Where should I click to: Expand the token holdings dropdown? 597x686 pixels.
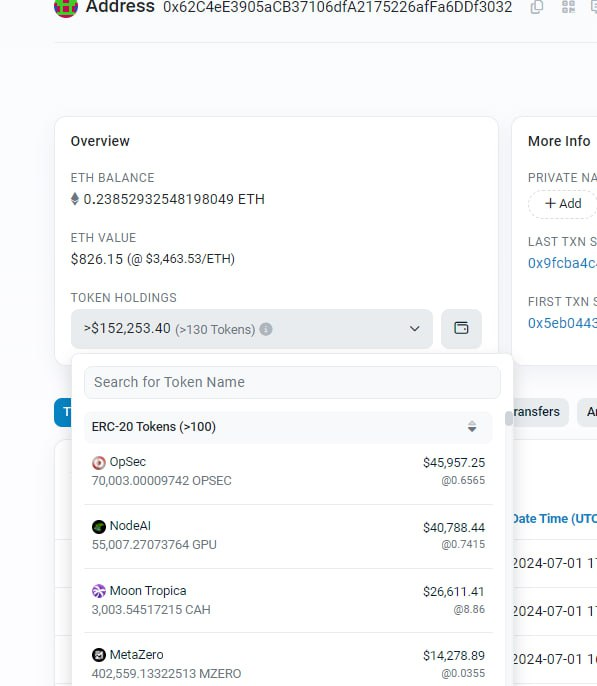(252, 329)
